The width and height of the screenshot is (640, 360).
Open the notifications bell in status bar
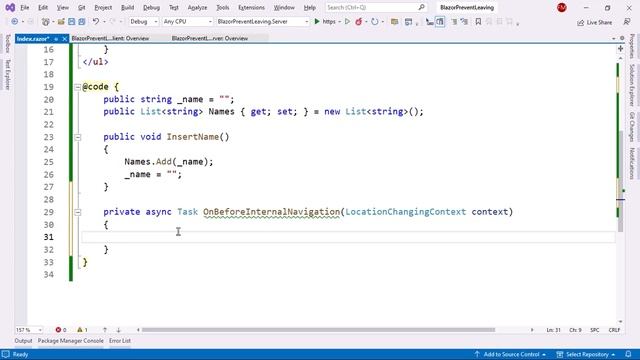pyautogui.click(x=629, y=354)
